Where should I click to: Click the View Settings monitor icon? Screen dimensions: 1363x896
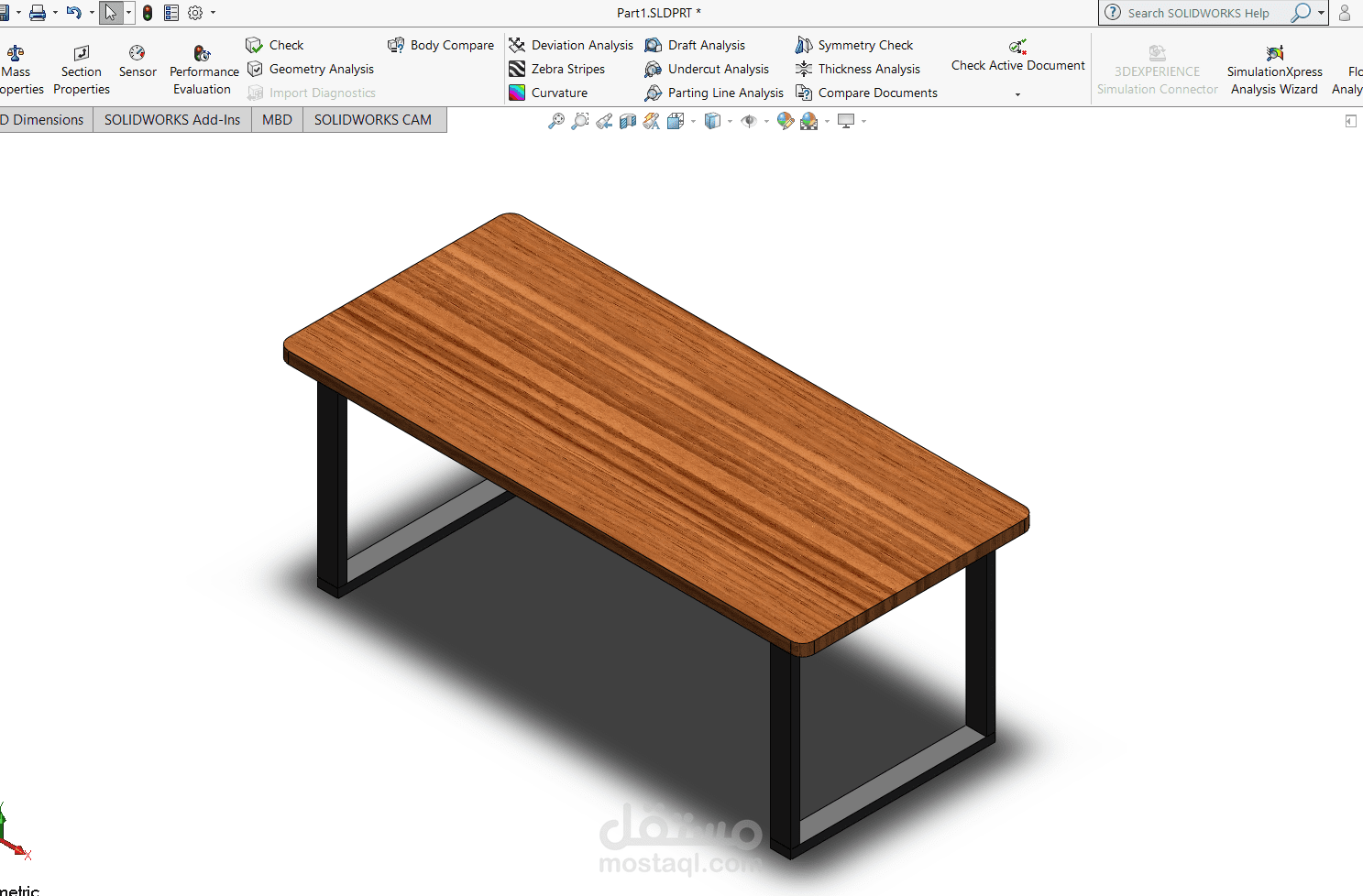click(846, 121)
